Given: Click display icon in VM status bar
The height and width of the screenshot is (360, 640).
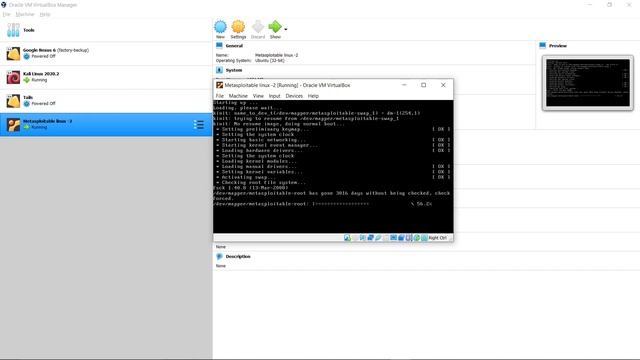Looking at the screenshot, I should click(393, 238).
